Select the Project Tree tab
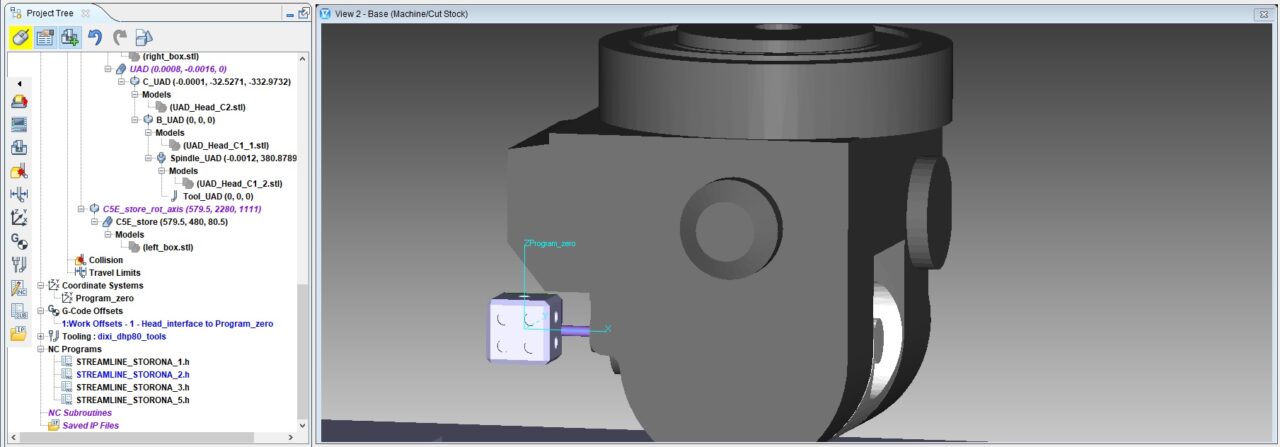Image resolution: width=1280 pixels, height=447 pixels. coord(49,13)
